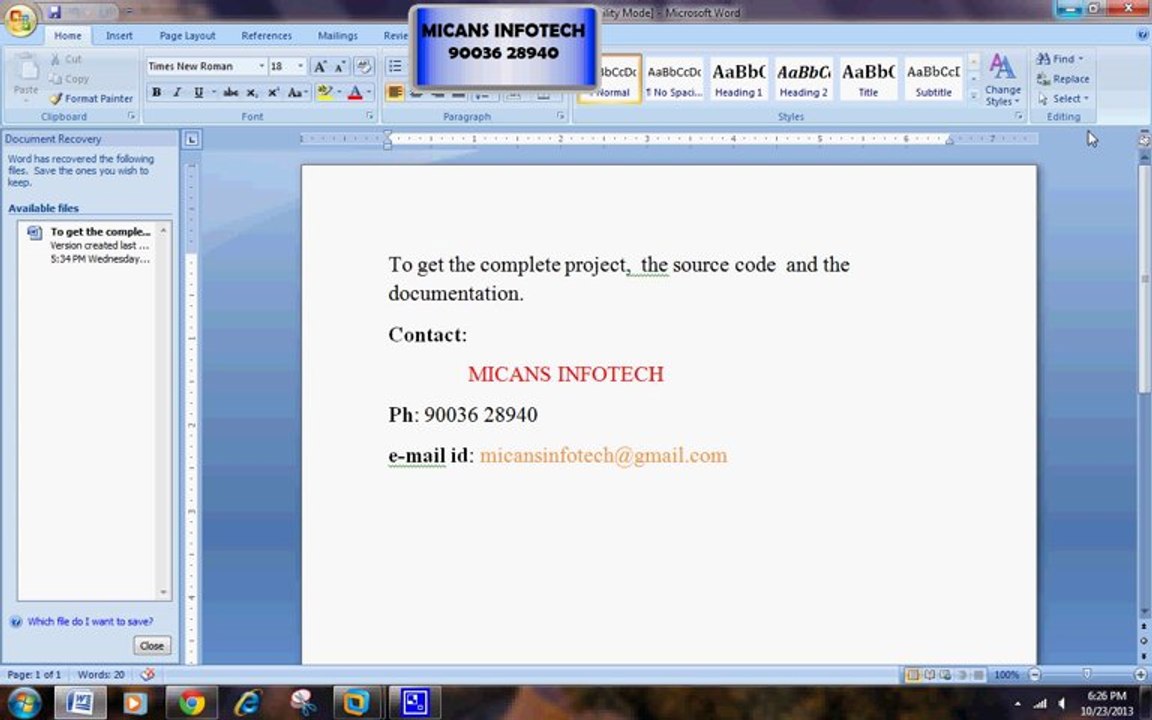Click the Subscript x₂ icon
Screen dimensions: 1152x720
[252, 93]
